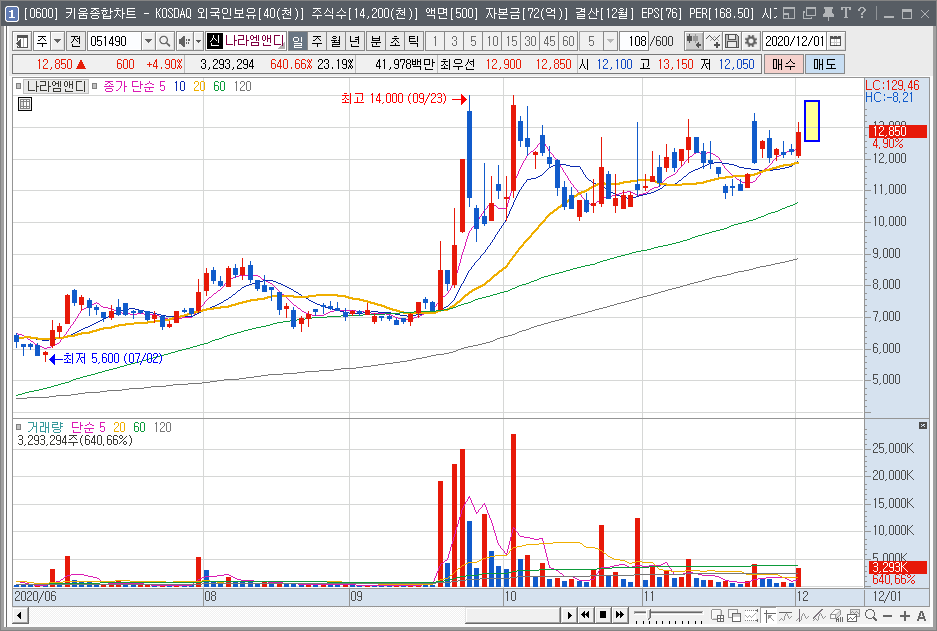Click interval preset '10'

pyautogui.click(x=492, y=41)
